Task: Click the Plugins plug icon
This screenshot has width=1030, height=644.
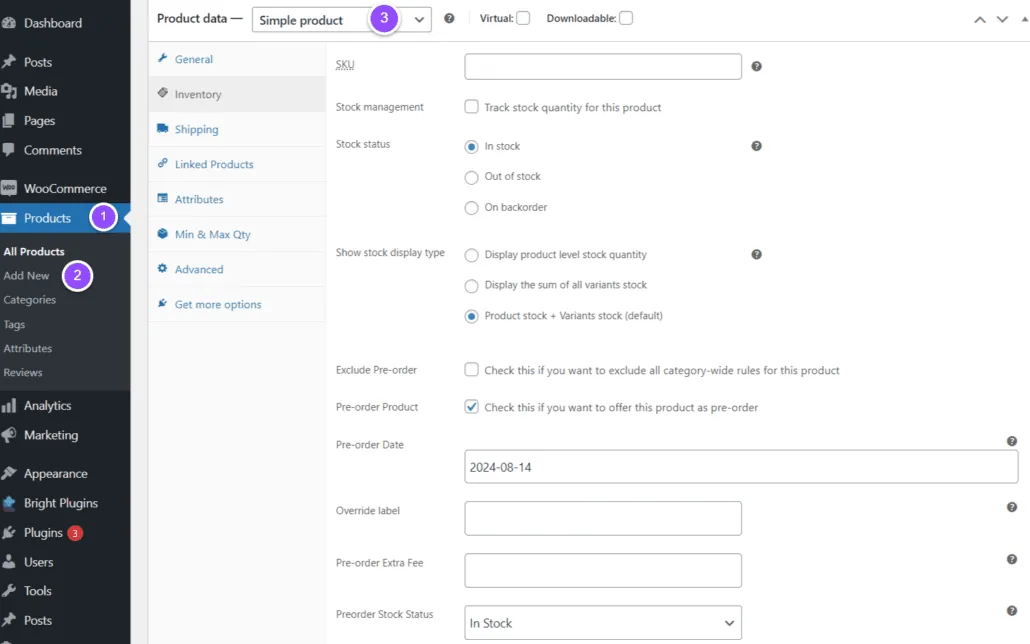Action: tap(9, 533)
